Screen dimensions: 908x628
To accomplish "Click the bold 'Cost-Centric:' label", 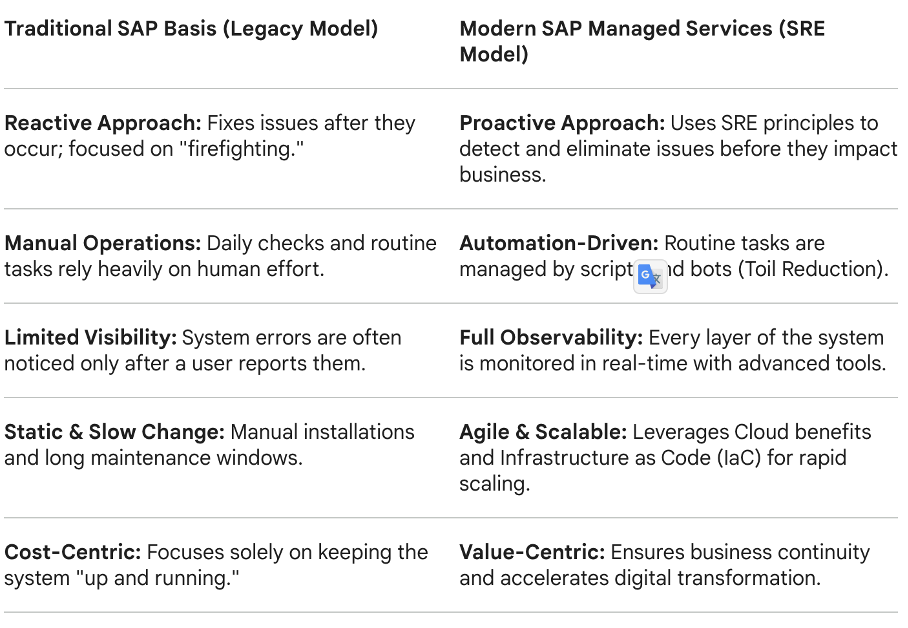I will (x=73, y=552).
